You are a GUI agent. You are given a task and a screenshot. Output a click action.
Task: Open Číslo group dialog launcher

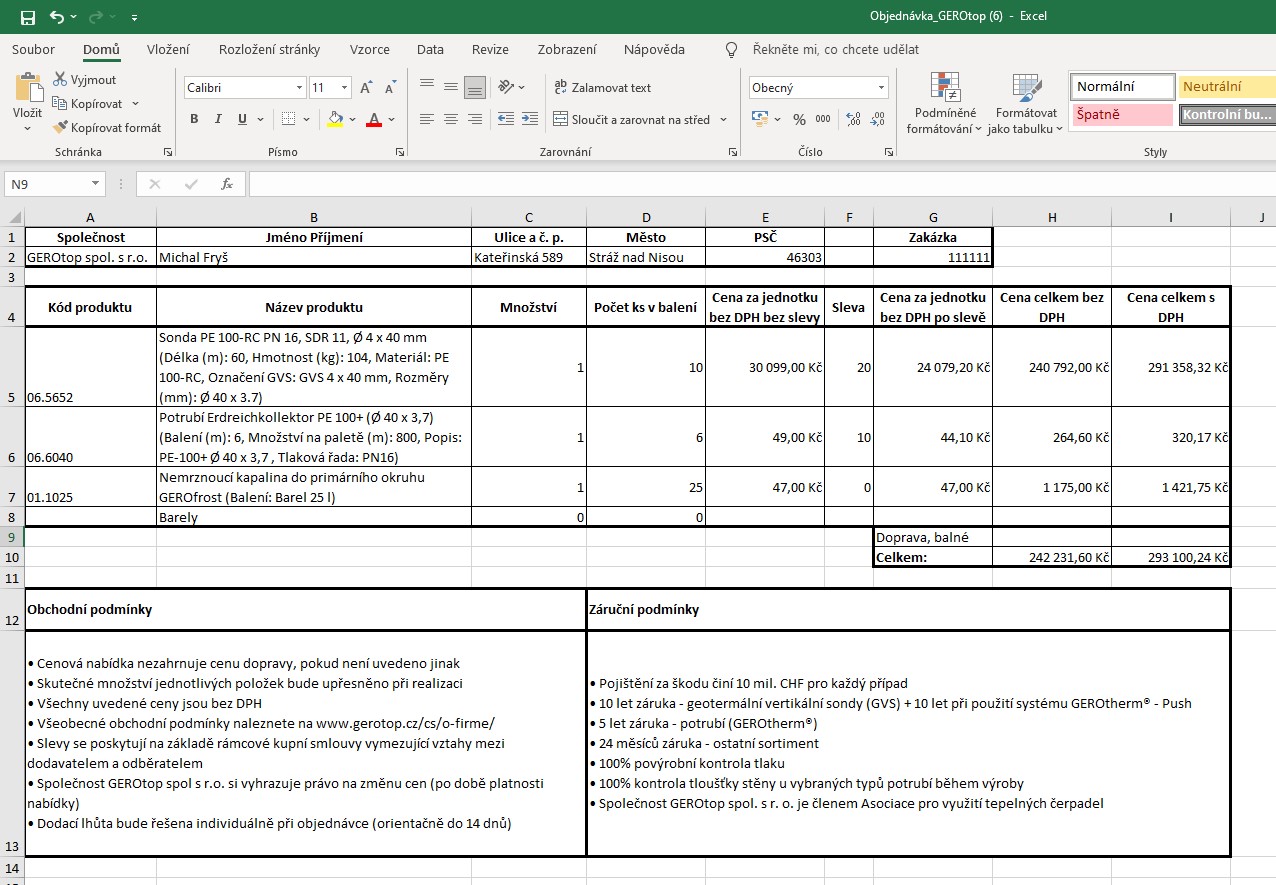pyautogui.click(x=890, y=152)
